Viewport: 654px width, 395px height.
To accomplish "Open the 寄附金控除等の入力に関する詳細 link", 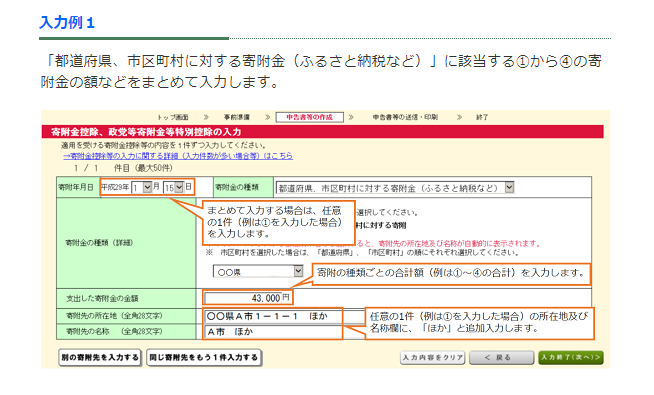I will coord(178,156).
